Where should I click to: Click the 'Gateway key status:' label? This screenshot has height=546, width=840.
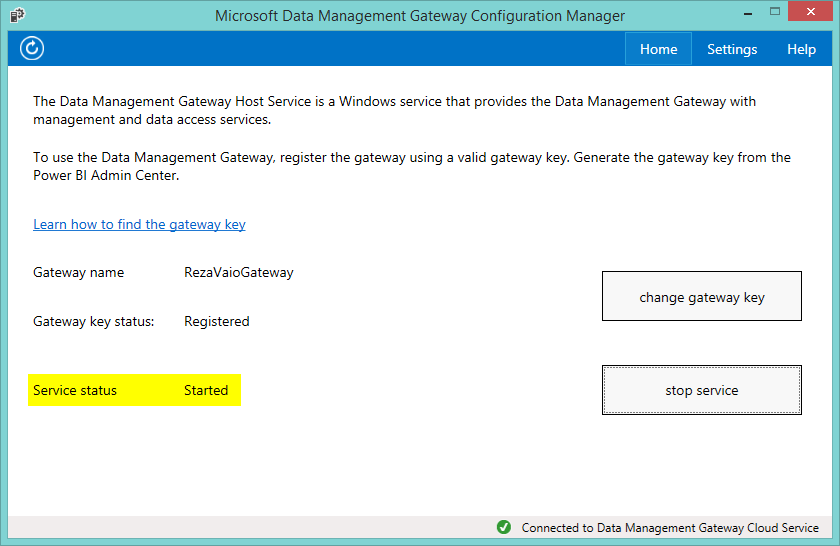[94, 321]
